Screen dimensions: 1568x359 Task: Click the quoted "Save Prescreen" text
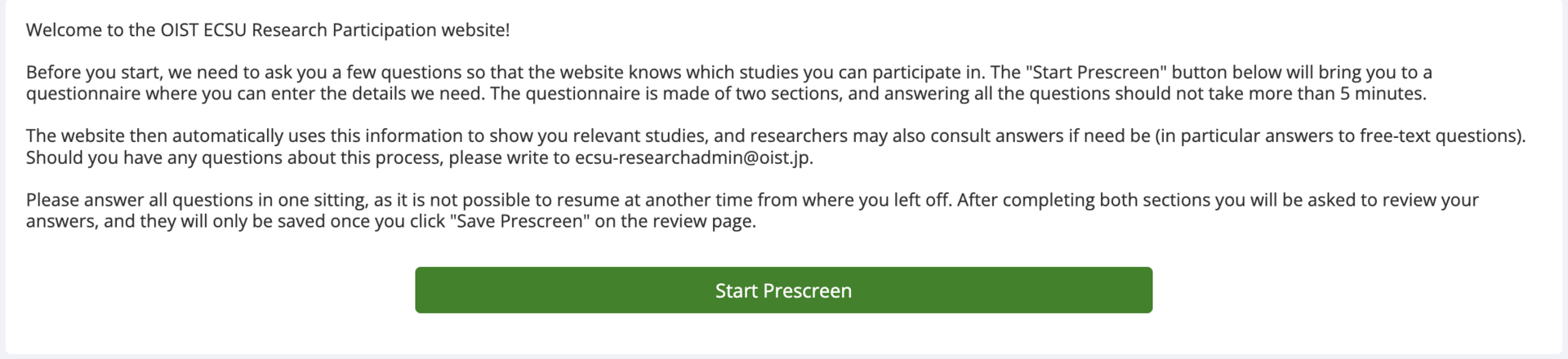[x=519, y=222]
